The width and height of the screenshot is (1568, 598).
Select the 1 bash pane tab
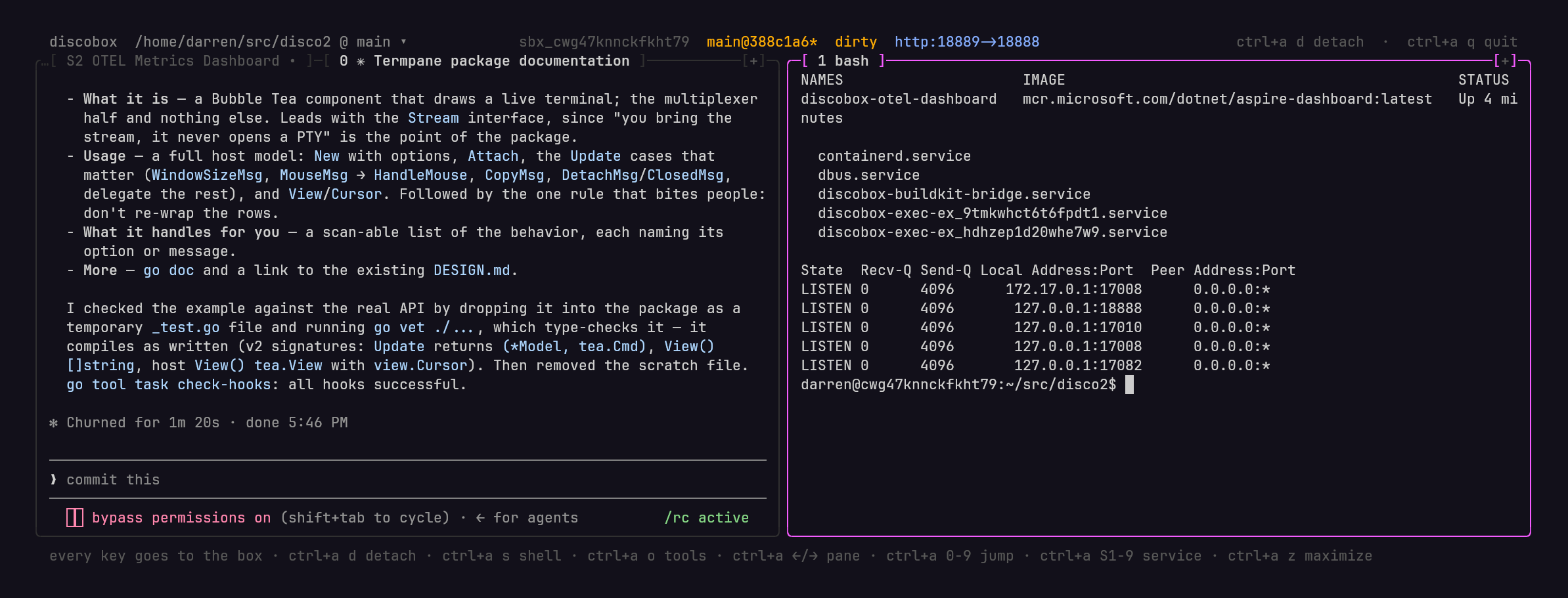click(x=843, y=61)
